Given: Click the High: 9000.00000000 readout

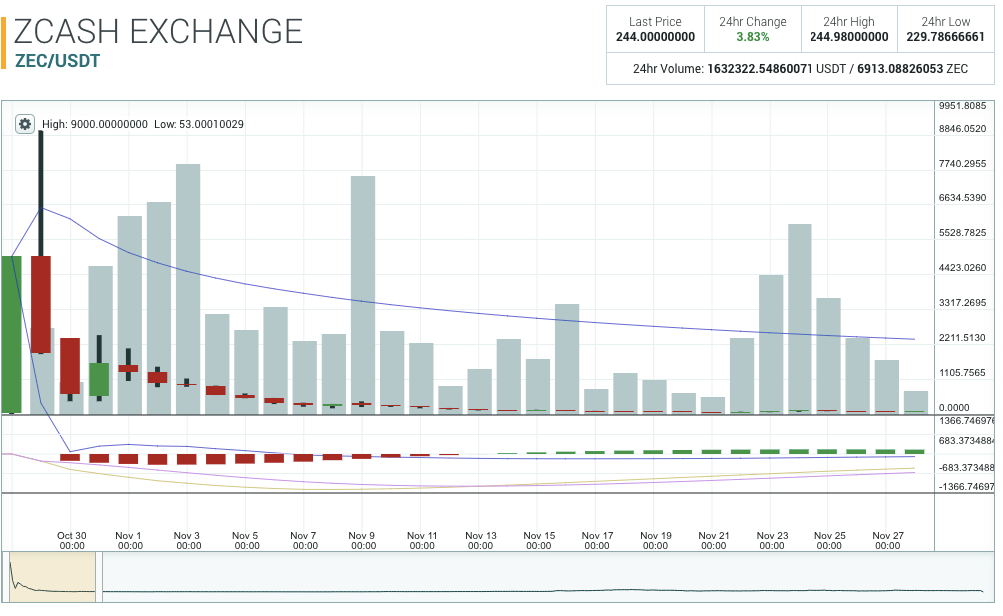Looking at the screenshot, I should [x=95, y=124].
